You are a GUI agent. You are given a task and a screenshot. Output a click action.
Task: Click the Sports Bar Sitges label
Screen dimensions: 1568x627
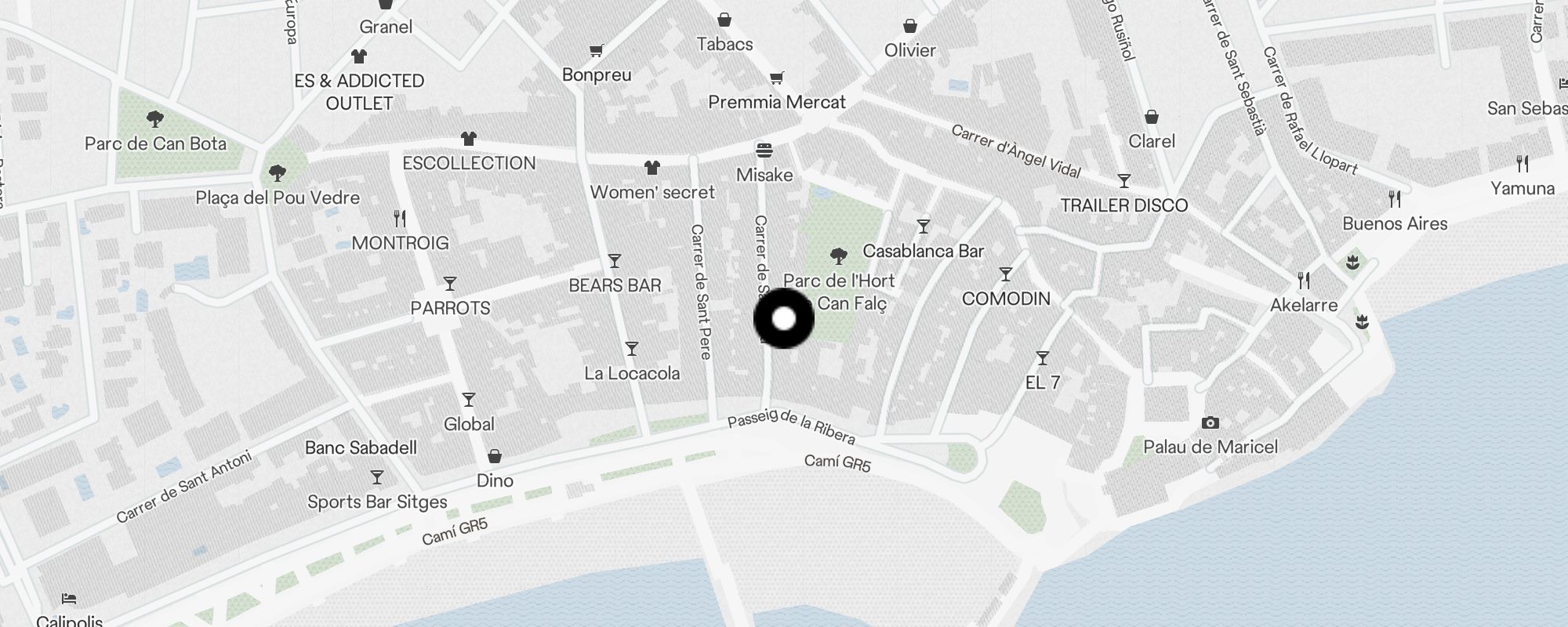point(377,502)
